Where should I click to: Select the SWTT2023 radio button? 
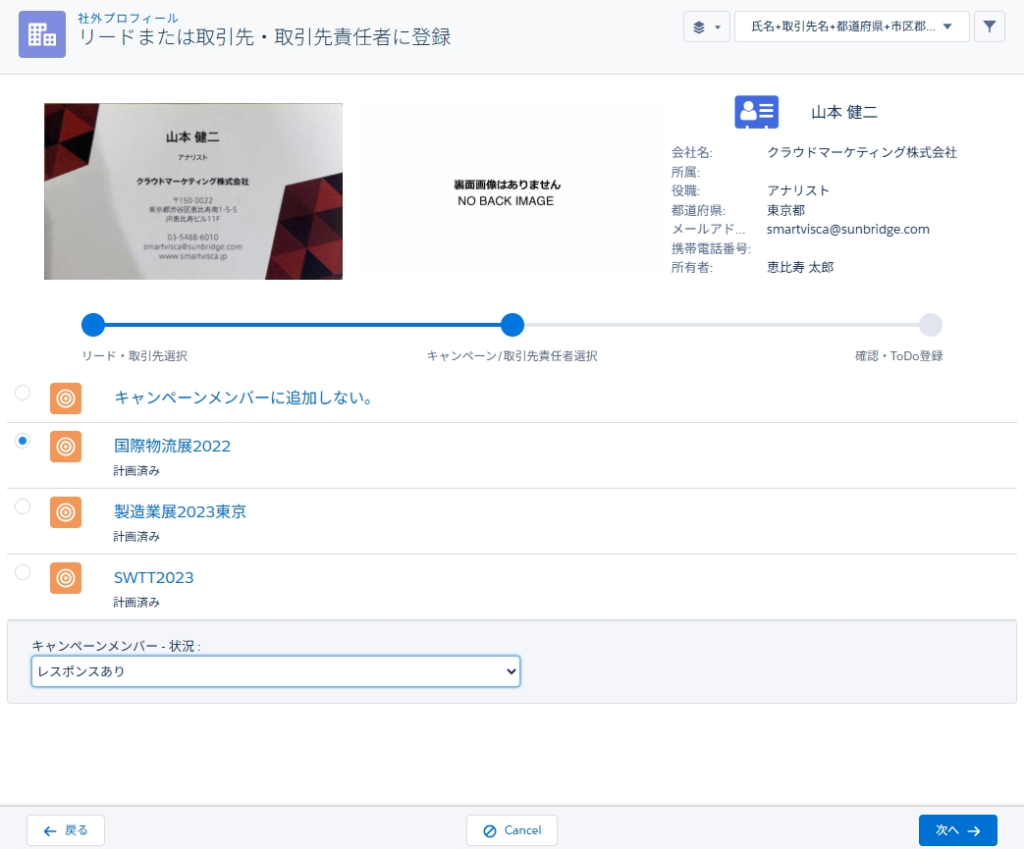coord(23,572)
